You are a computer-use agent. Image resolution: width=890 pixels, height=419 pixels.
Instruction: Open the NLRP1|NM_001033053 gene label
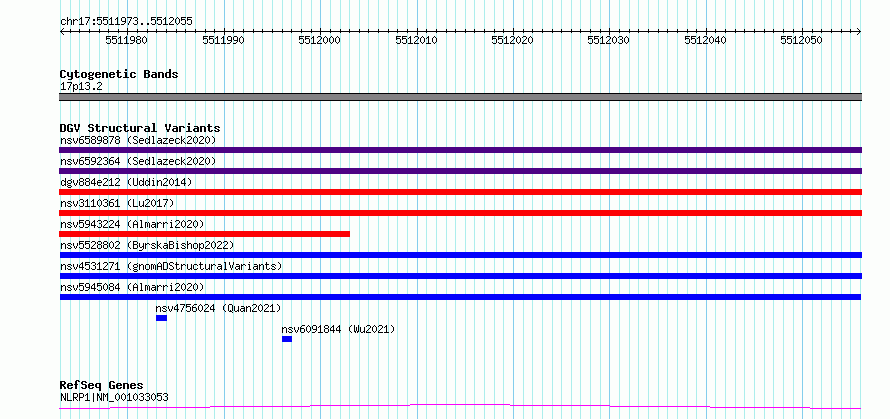[x=114, y=397]
